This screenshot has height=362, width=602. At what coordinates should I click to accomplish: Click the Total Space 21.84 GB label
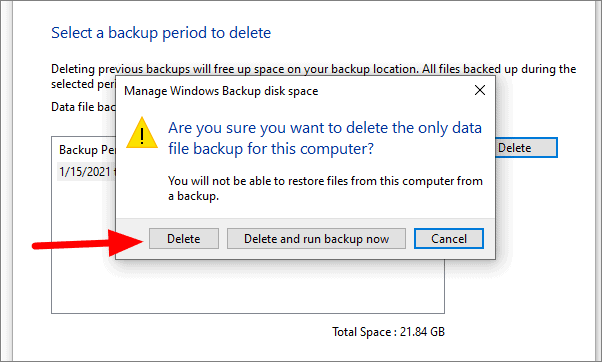coord(388,332)
